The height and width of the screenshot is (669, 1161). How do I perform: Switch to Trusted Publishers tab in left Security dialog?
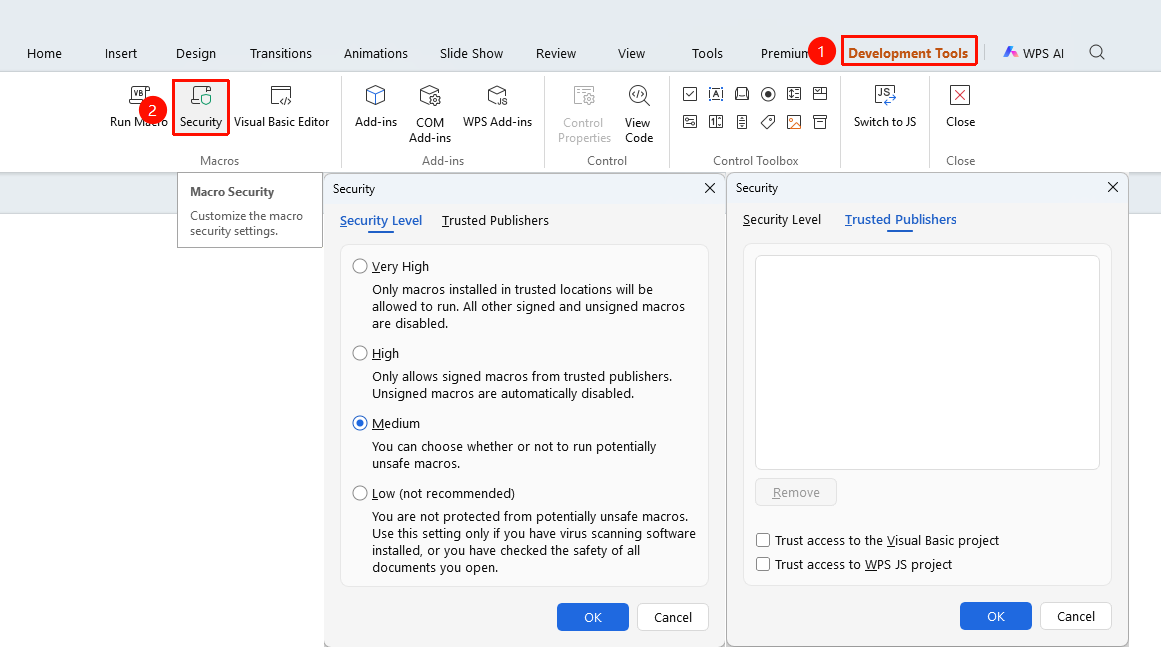[x=495, y=221]
